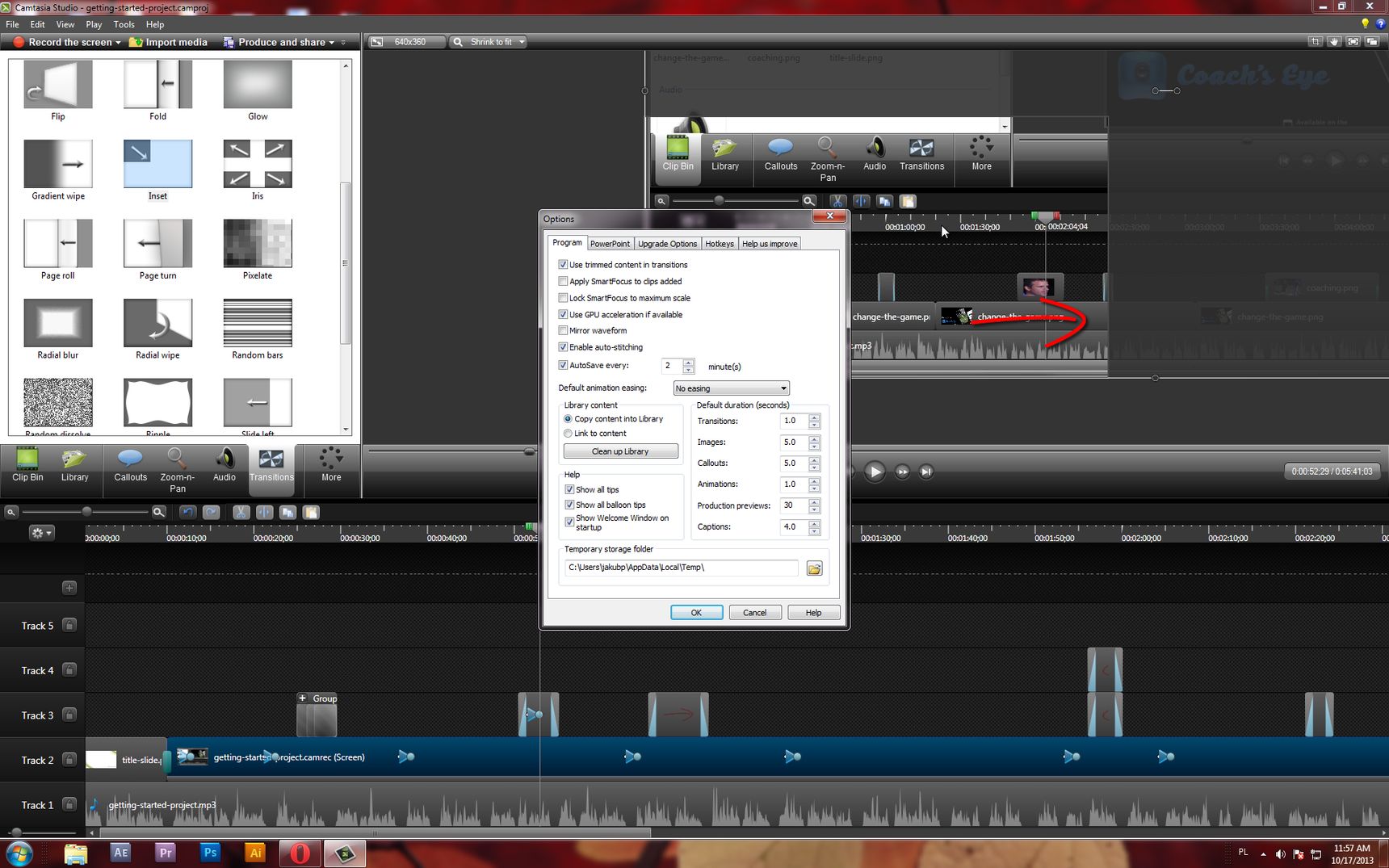Screen dimensions: 1389x868
Task: Click Help button in Options dialog
Action: coord(813,613)
